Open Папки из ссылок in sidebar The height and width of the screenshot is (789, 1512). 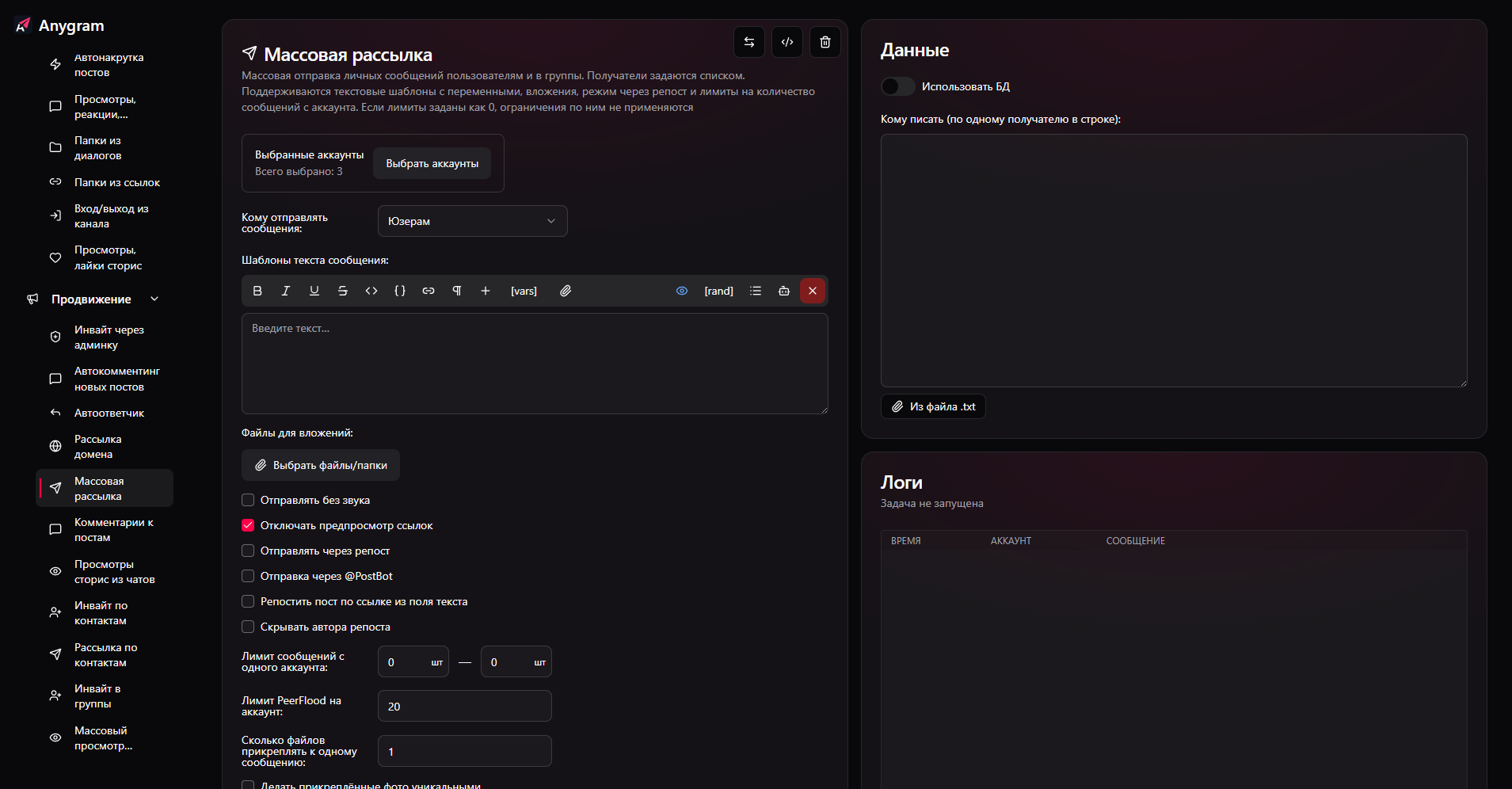coord(105,182)
